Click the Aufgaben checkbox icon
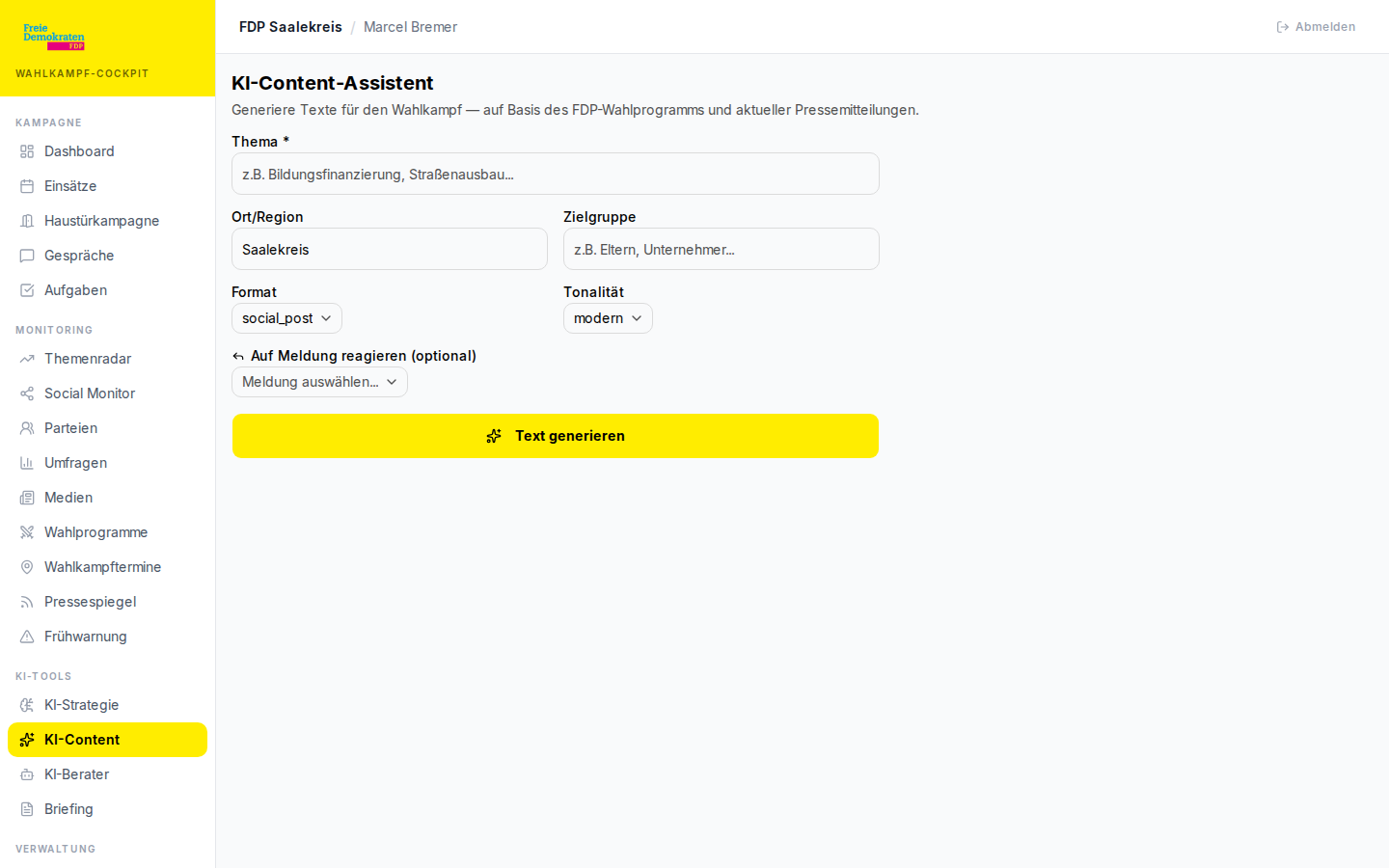 27,290
